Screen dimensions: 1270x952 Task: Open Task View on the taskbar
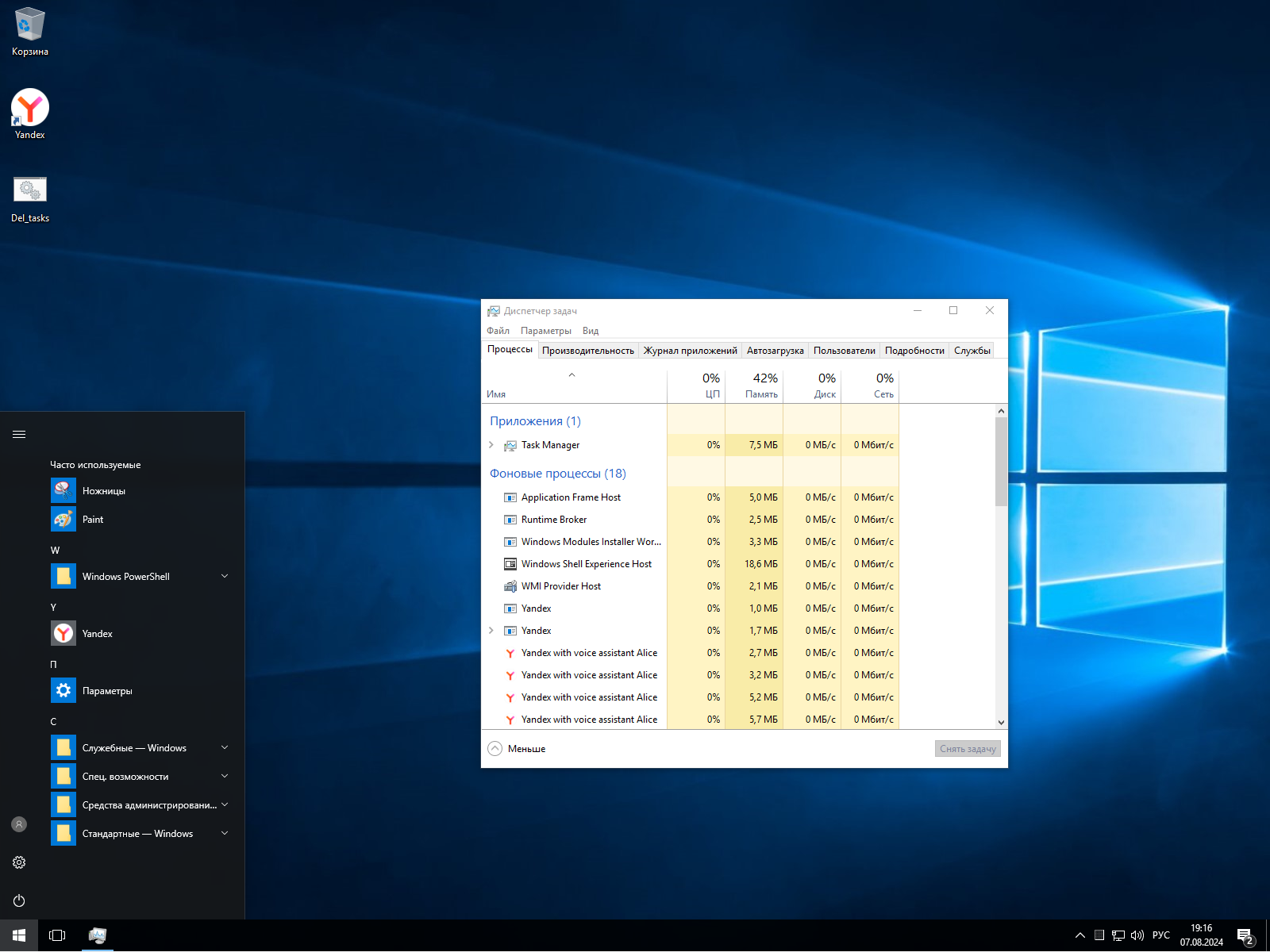[x=57, y=935]
